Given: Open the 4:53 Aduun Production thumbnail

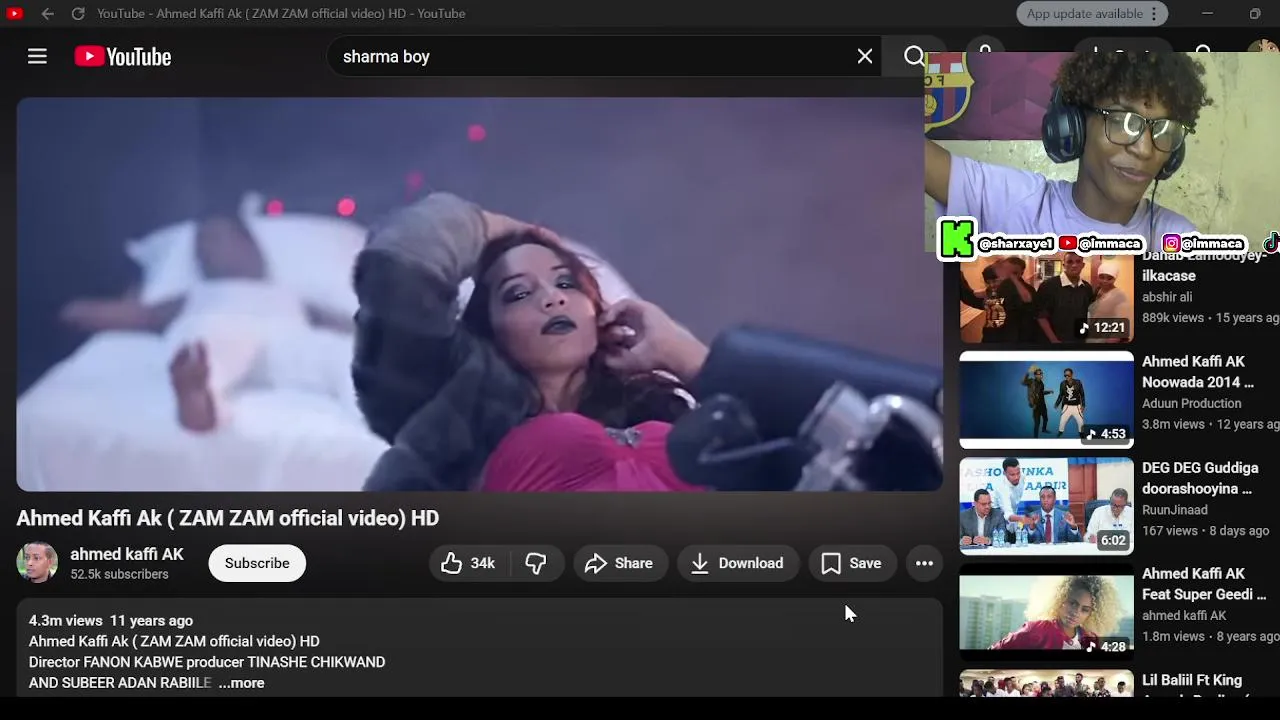Looking at the screenshot, I should click(1047, 399).
